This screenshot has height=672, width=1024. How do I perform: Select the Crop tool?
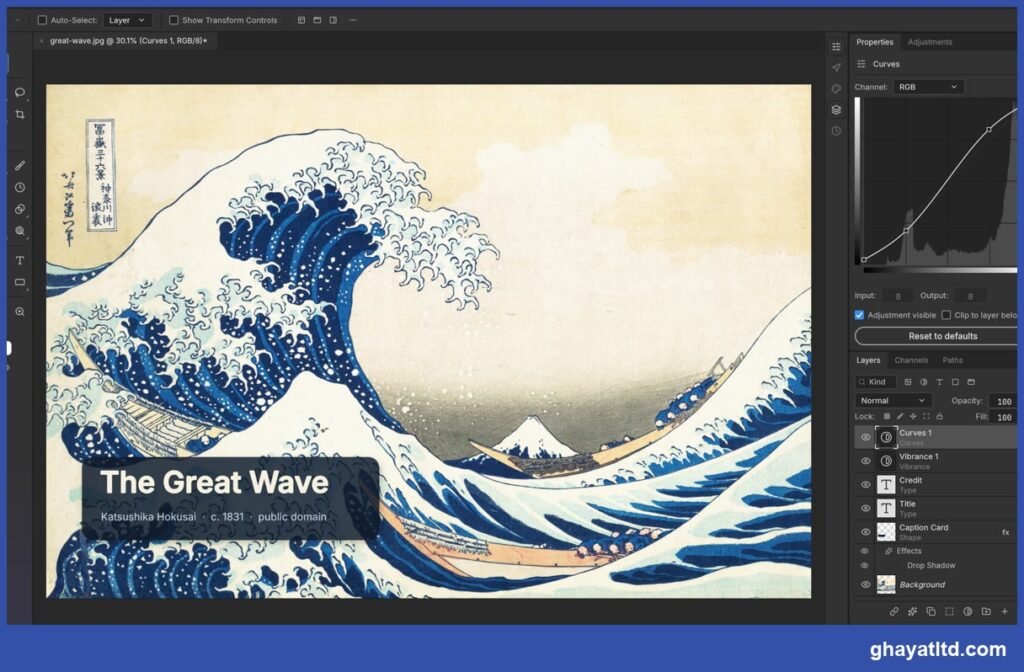(x=20, y=114)
